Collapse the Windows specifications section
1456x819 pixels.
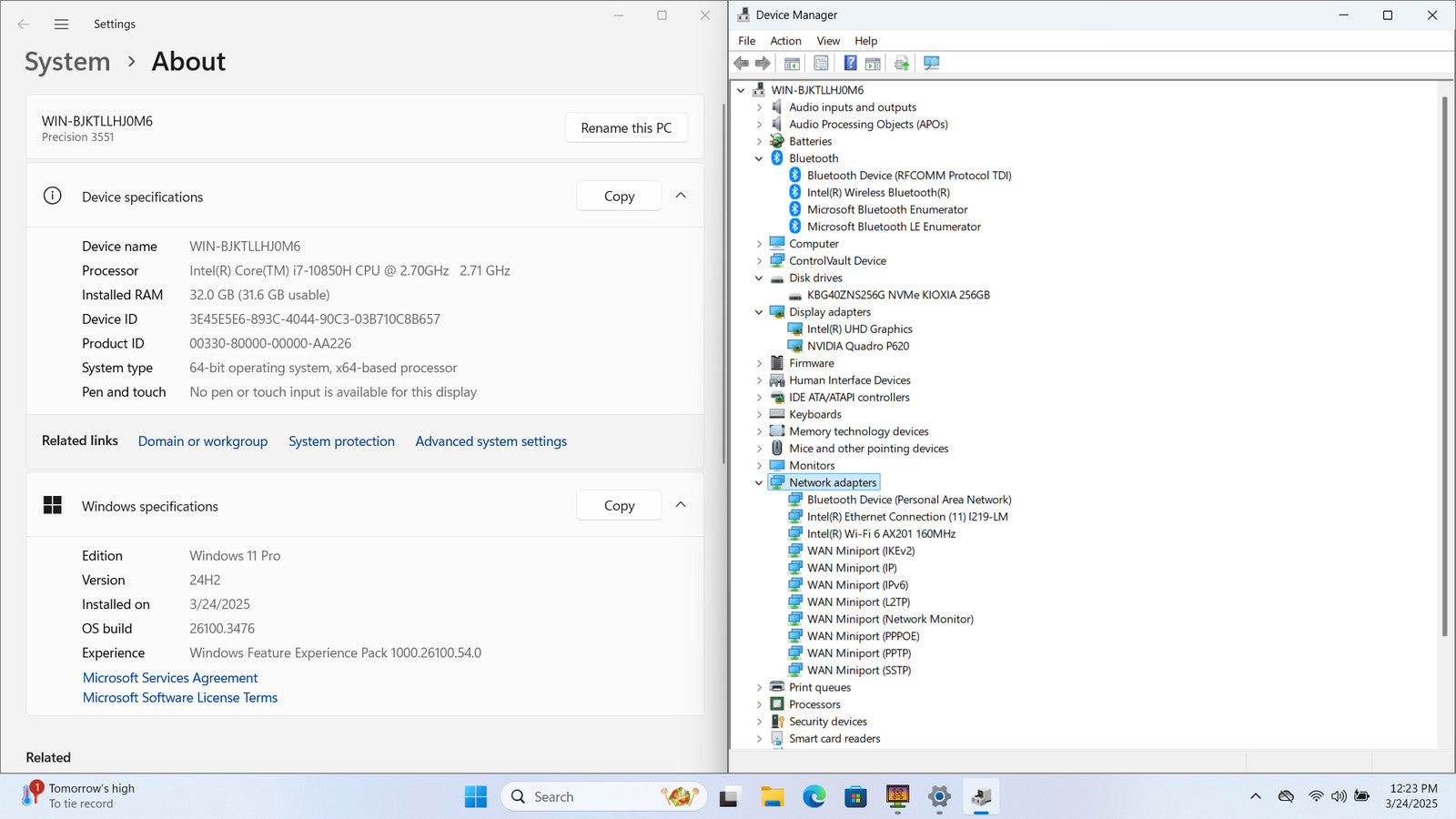(x=681, y=505)
